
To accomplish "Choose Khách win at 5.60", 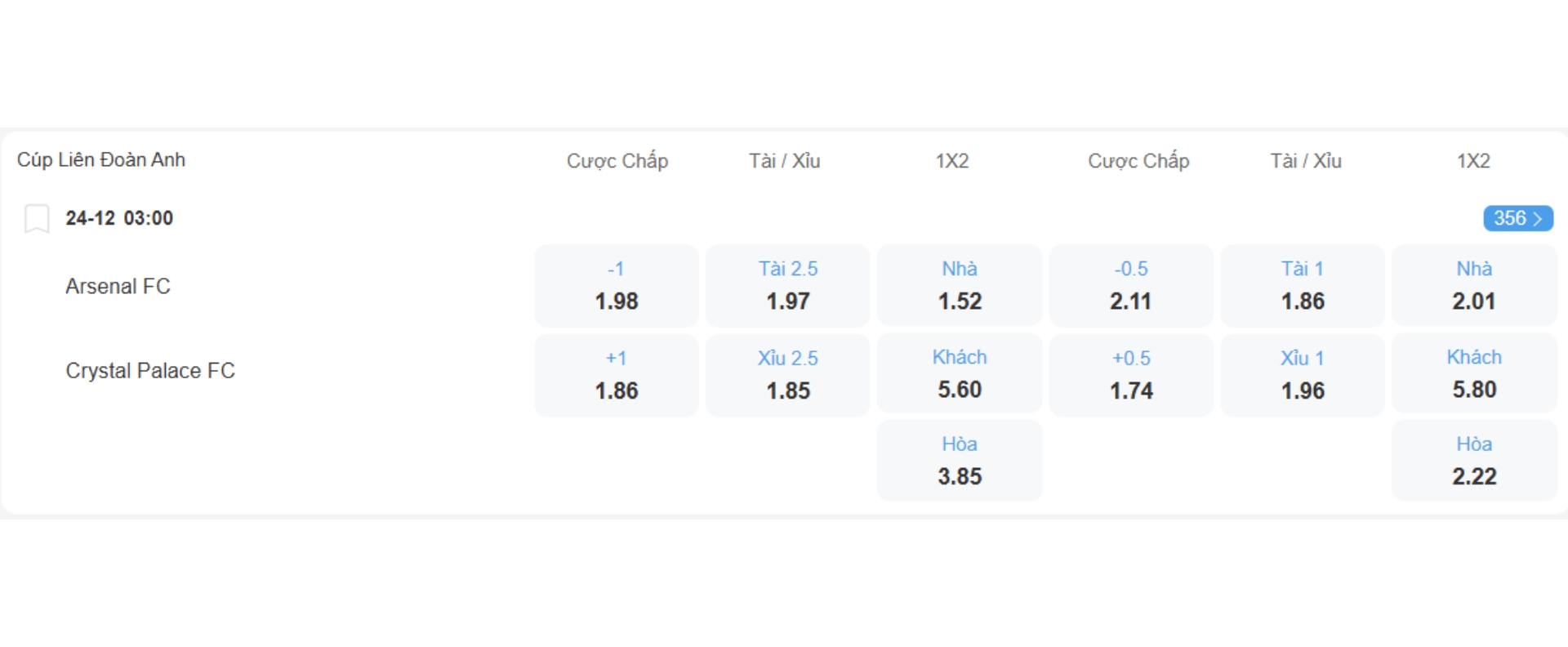I will click(960, 374).
